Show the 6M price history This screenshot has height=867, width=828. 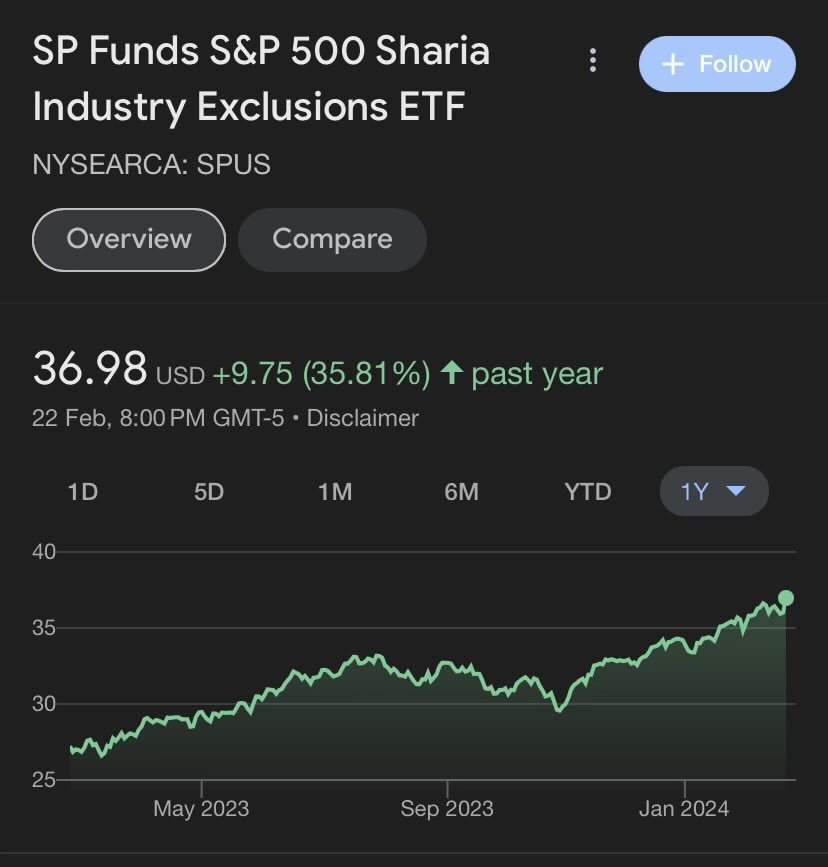[461, 492]
